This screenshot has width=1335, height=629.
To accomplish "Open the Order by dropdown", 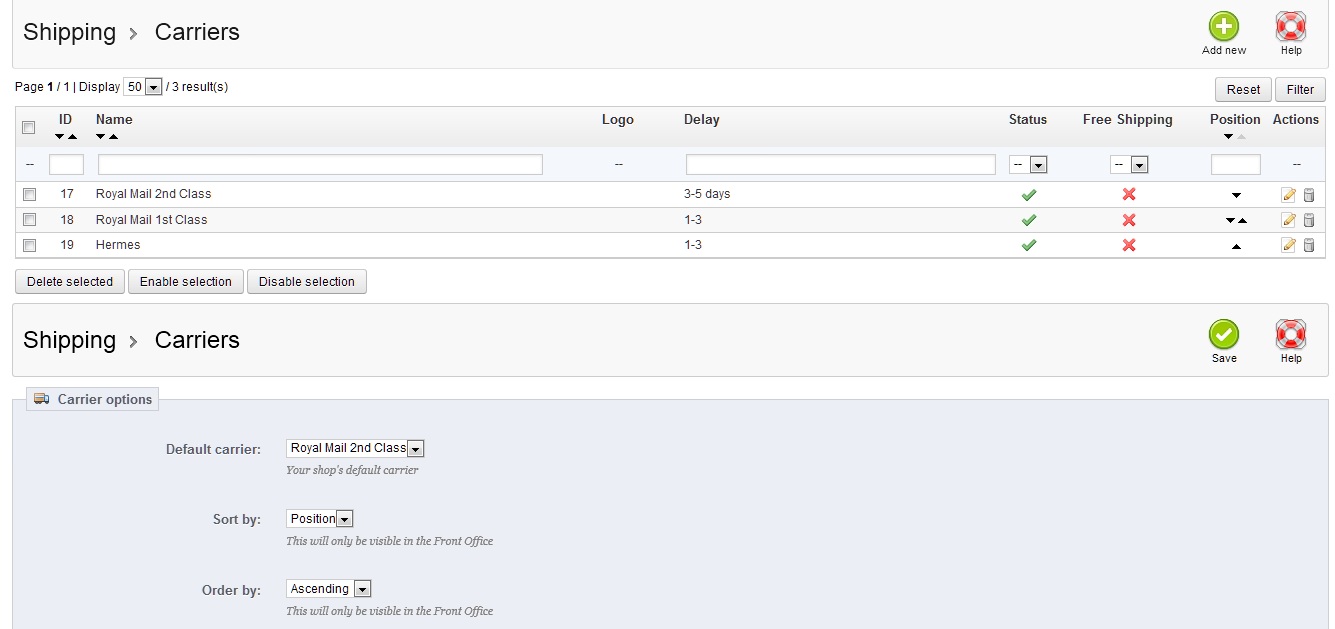I will pos(329,589).
